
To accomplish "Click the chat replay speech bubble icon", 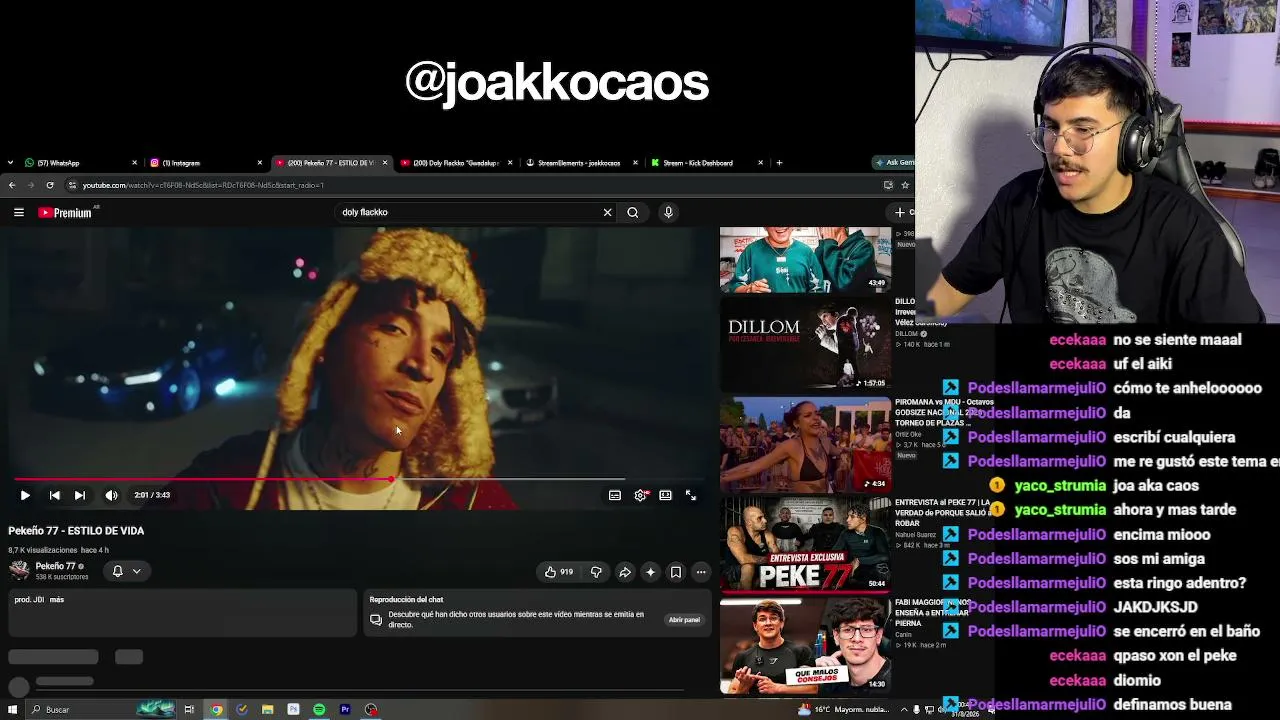I will pyautogui.click(x=376, y=620).
